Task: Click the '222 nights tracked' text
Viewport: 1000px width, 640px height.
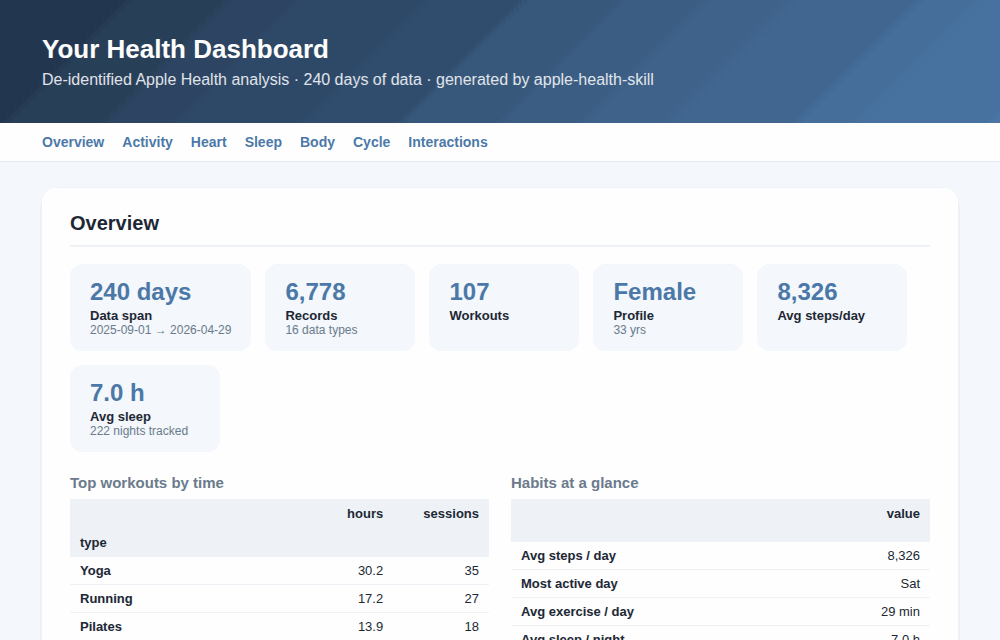Action: [x=139, y=431]
